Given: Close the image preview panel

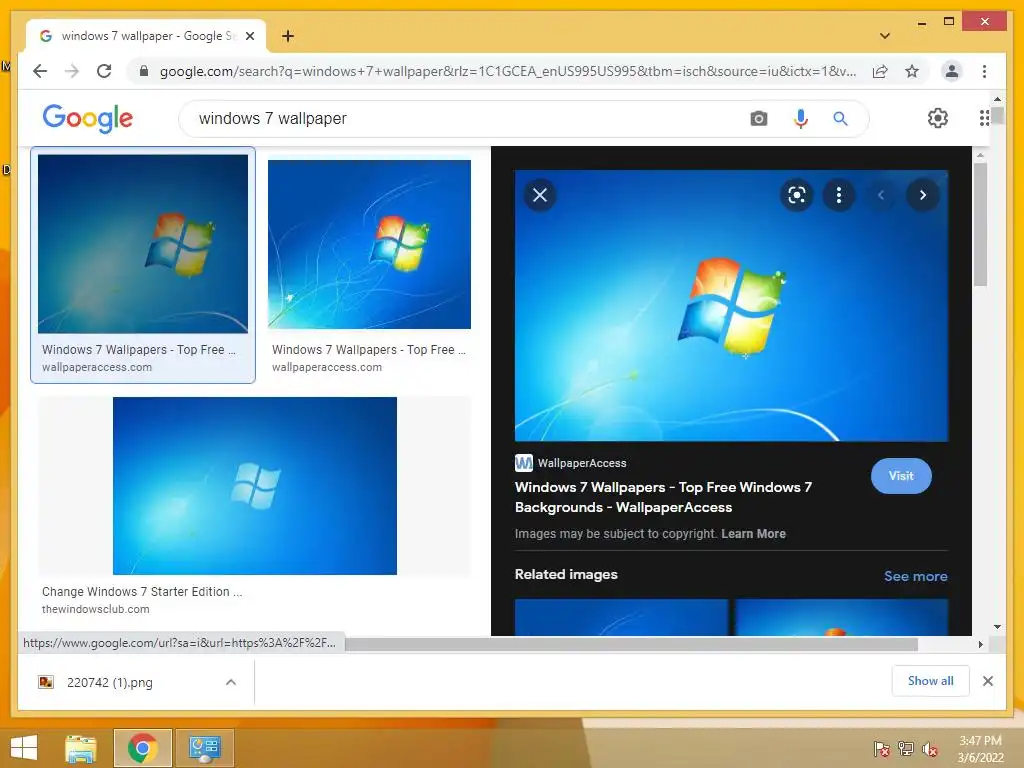Looking at the screenshot, I should (540, 195).
